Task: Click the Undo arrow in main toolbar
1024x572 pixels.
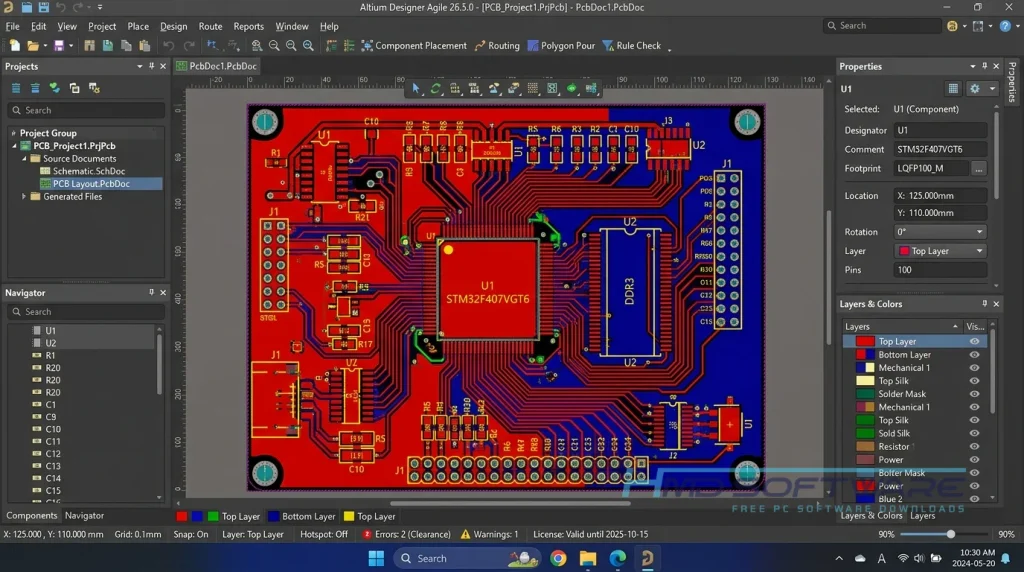Action: tap(168, 46)
